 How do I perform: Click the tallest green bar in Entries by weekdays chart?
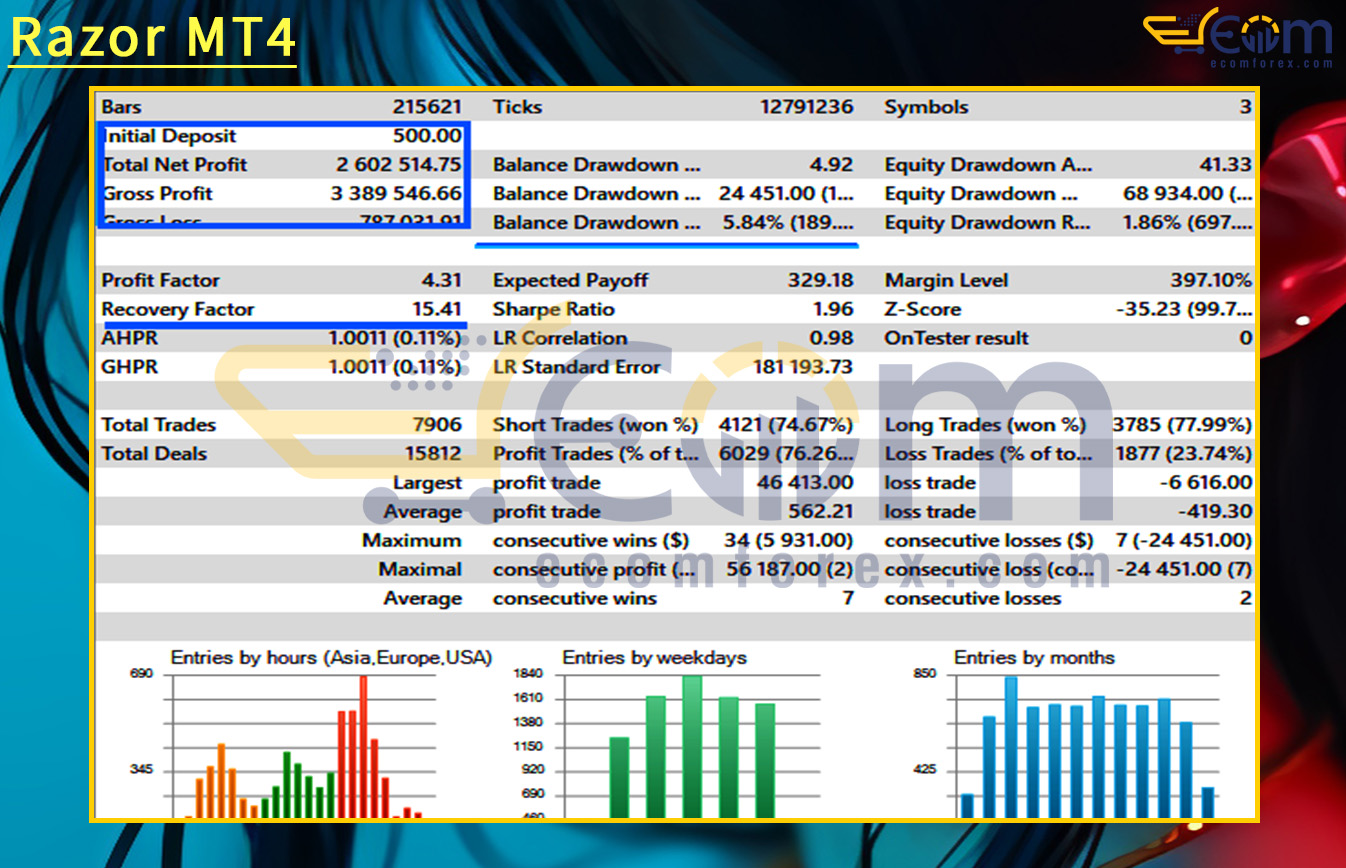tap(692, 747)
